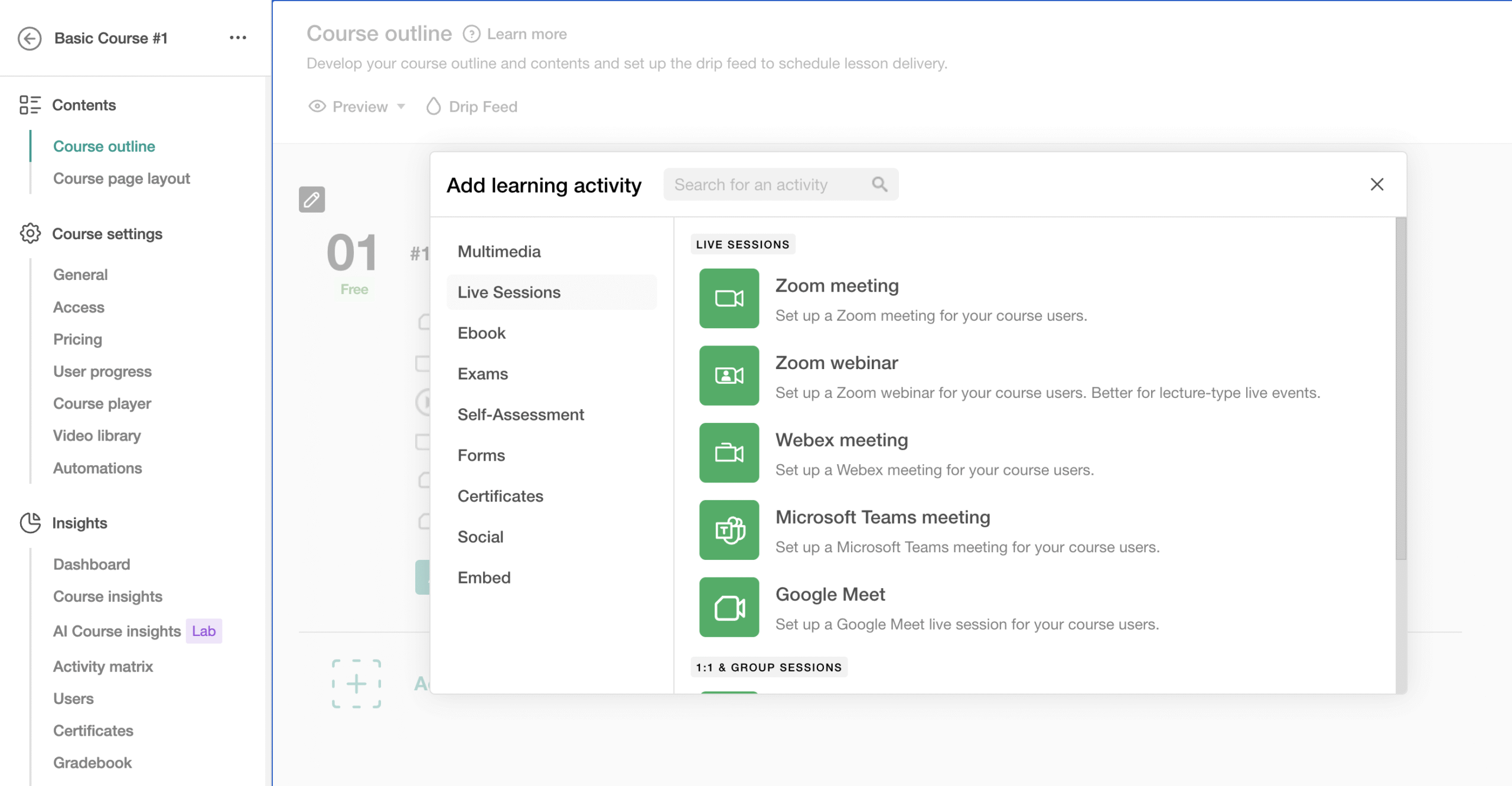
Task: Go to Course page layout
Action: point(121,178)
